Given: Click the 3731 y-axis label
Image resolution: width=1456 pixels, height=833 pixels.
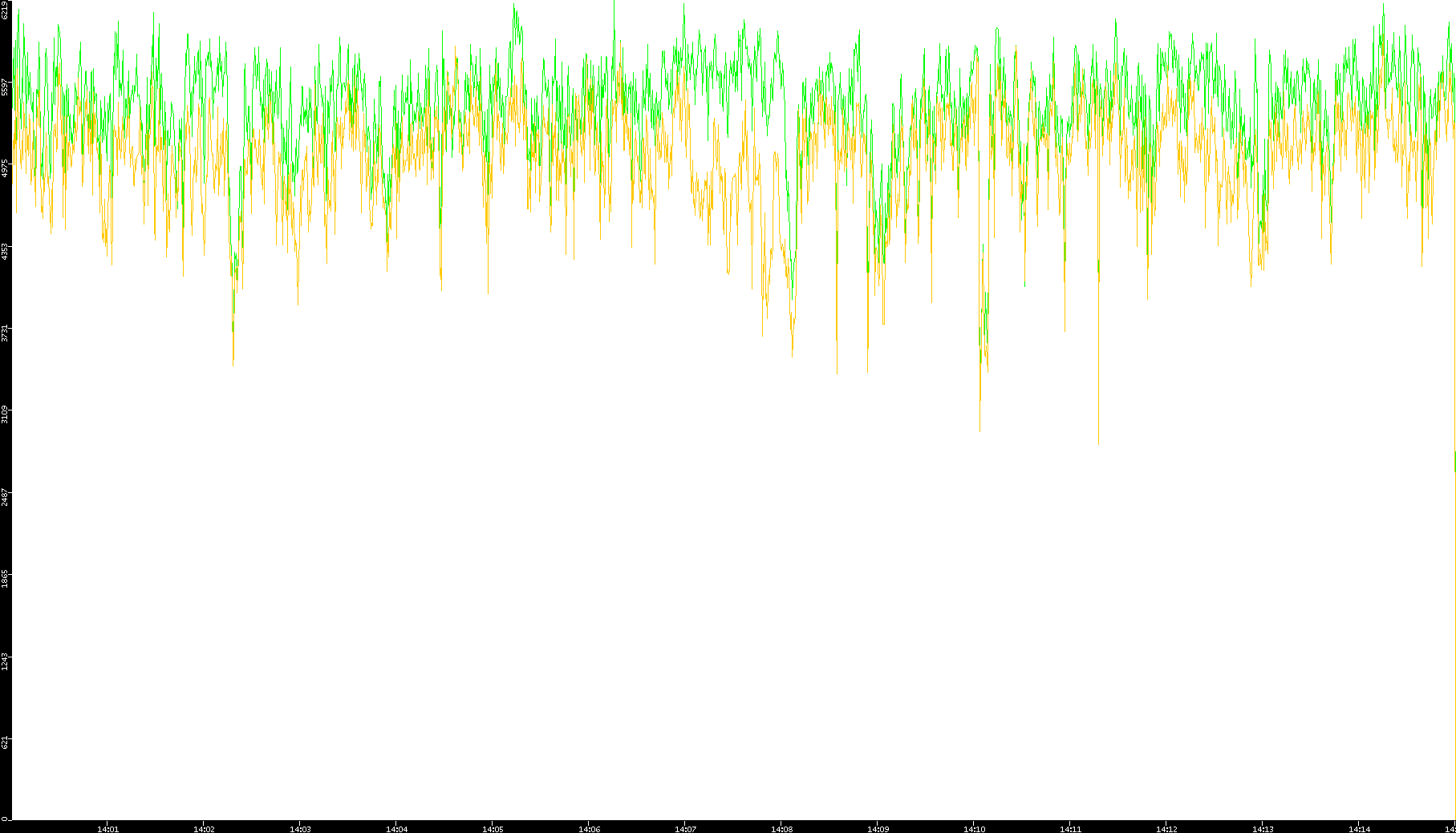Looking at the screenshot, I should coord(6,333).
